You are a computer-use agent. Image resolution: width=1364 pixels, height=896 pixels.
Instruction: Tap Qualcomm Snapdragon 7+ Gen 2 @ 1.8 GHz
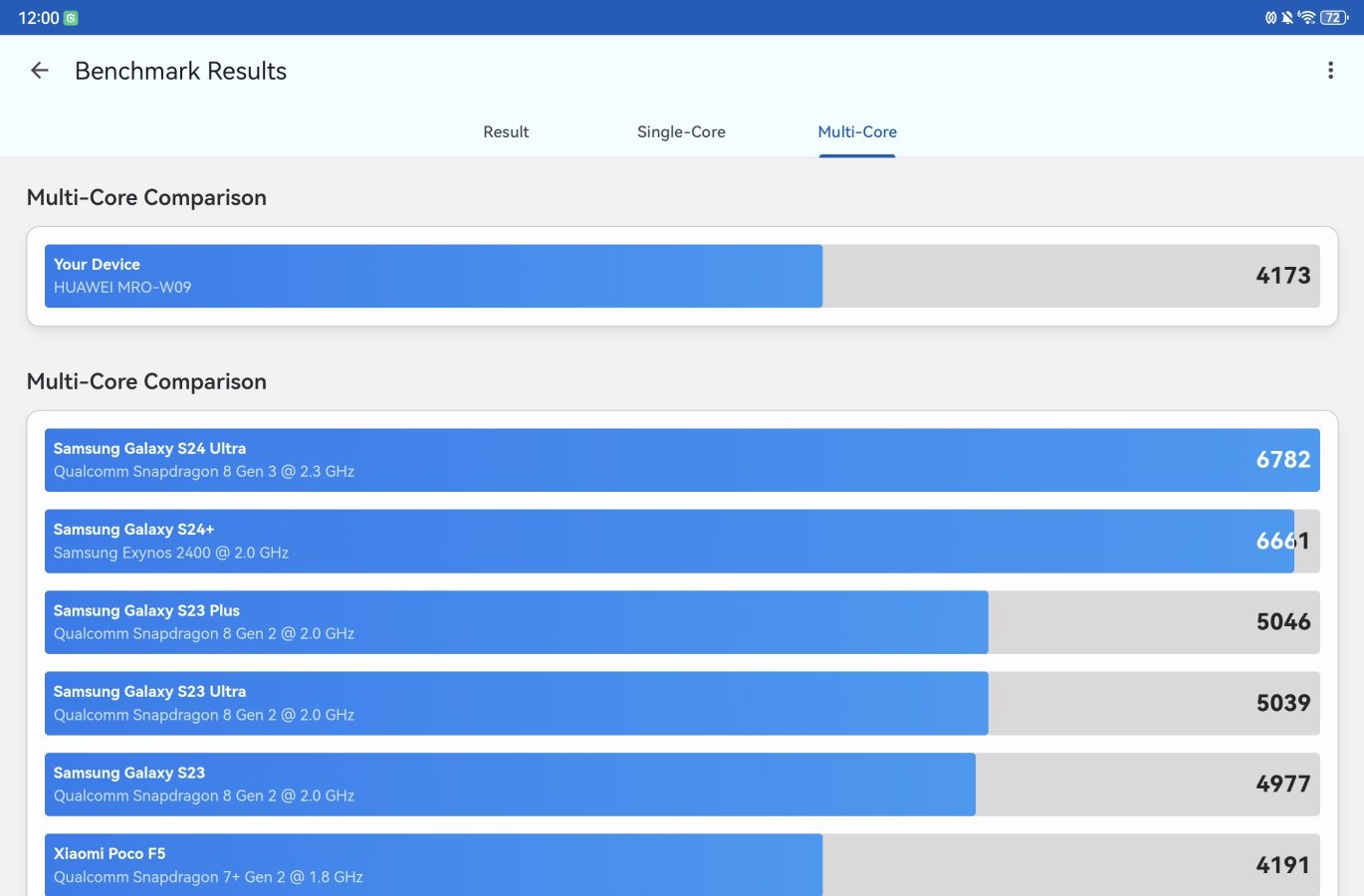pos(208,878)
